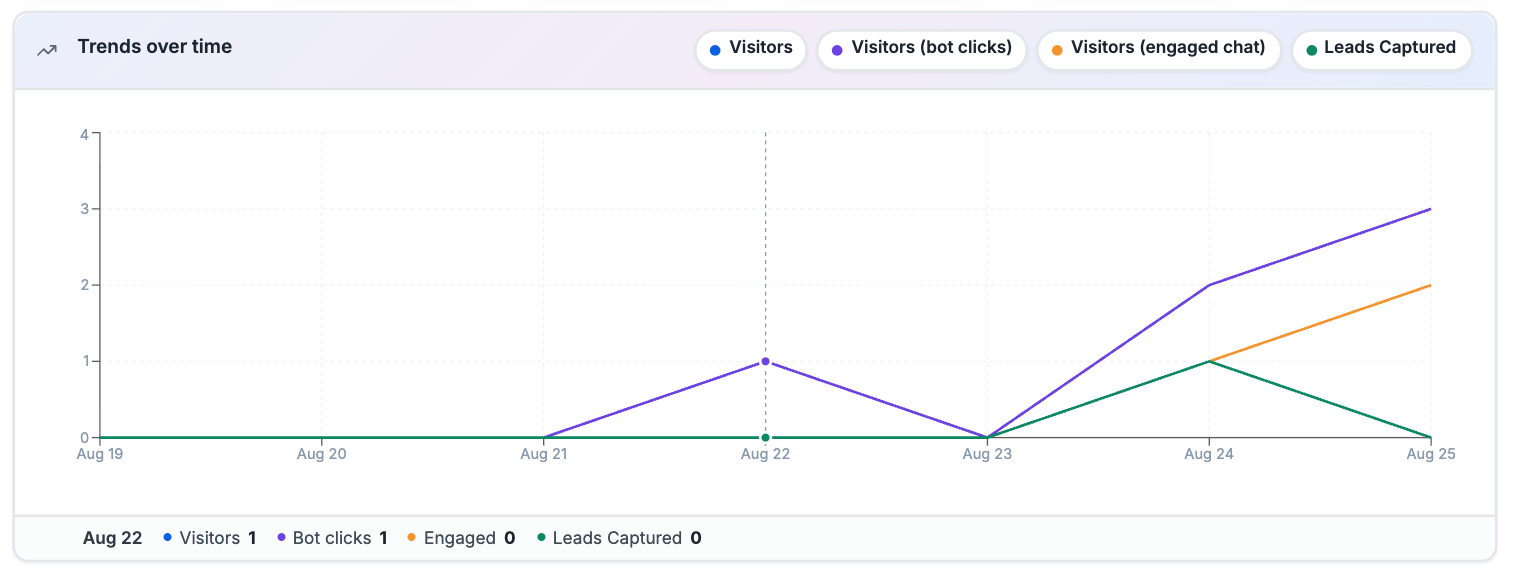The height and width of the screenshot is (579, 1513).
Task: Click the Aug 22 date in footer summary
Action: [113, 538]
